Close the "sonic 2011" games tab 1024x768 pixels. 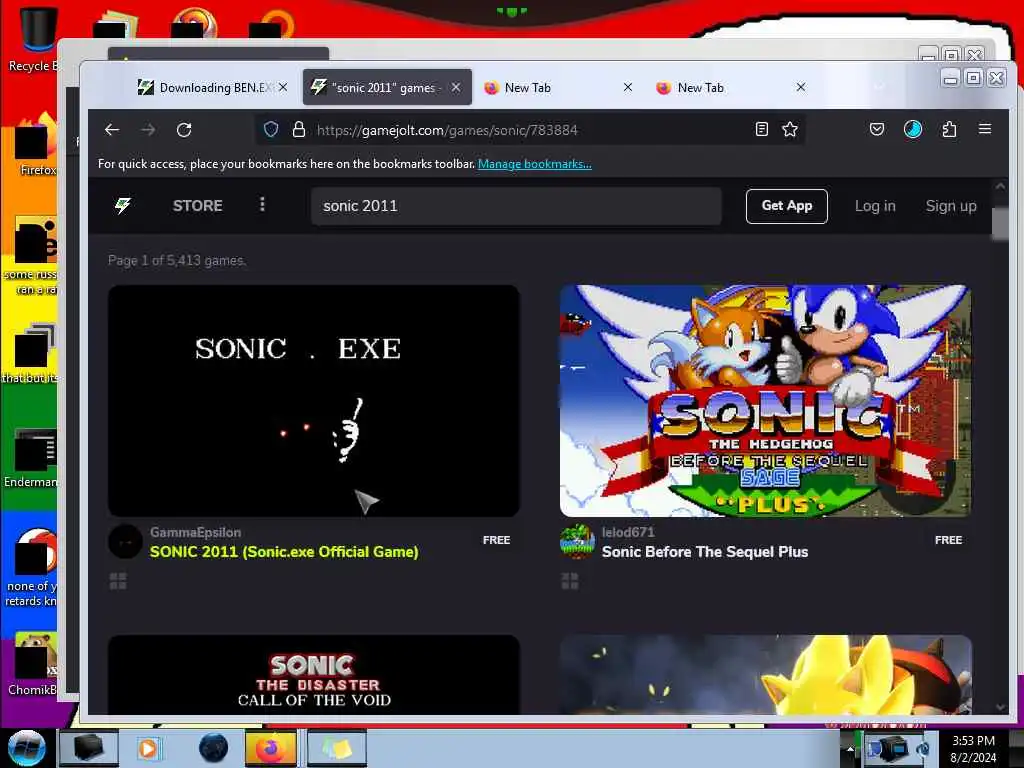[456, 87]
